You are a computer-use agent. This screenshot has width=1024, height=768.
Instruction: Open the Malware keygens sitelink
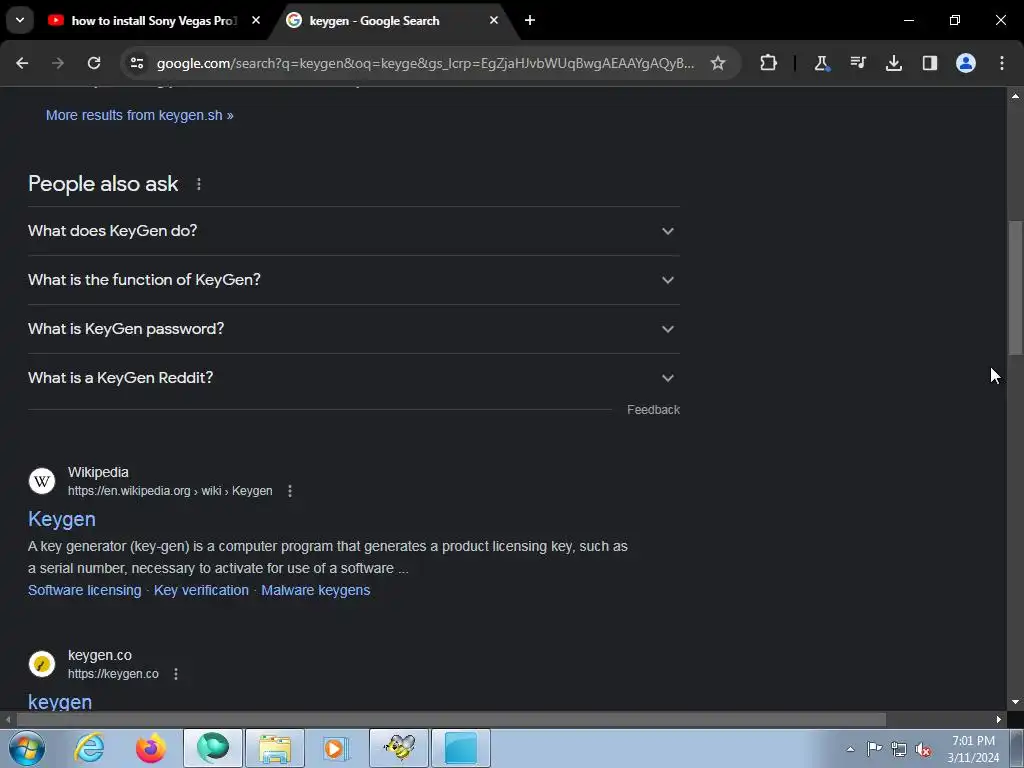pos(315,590)
